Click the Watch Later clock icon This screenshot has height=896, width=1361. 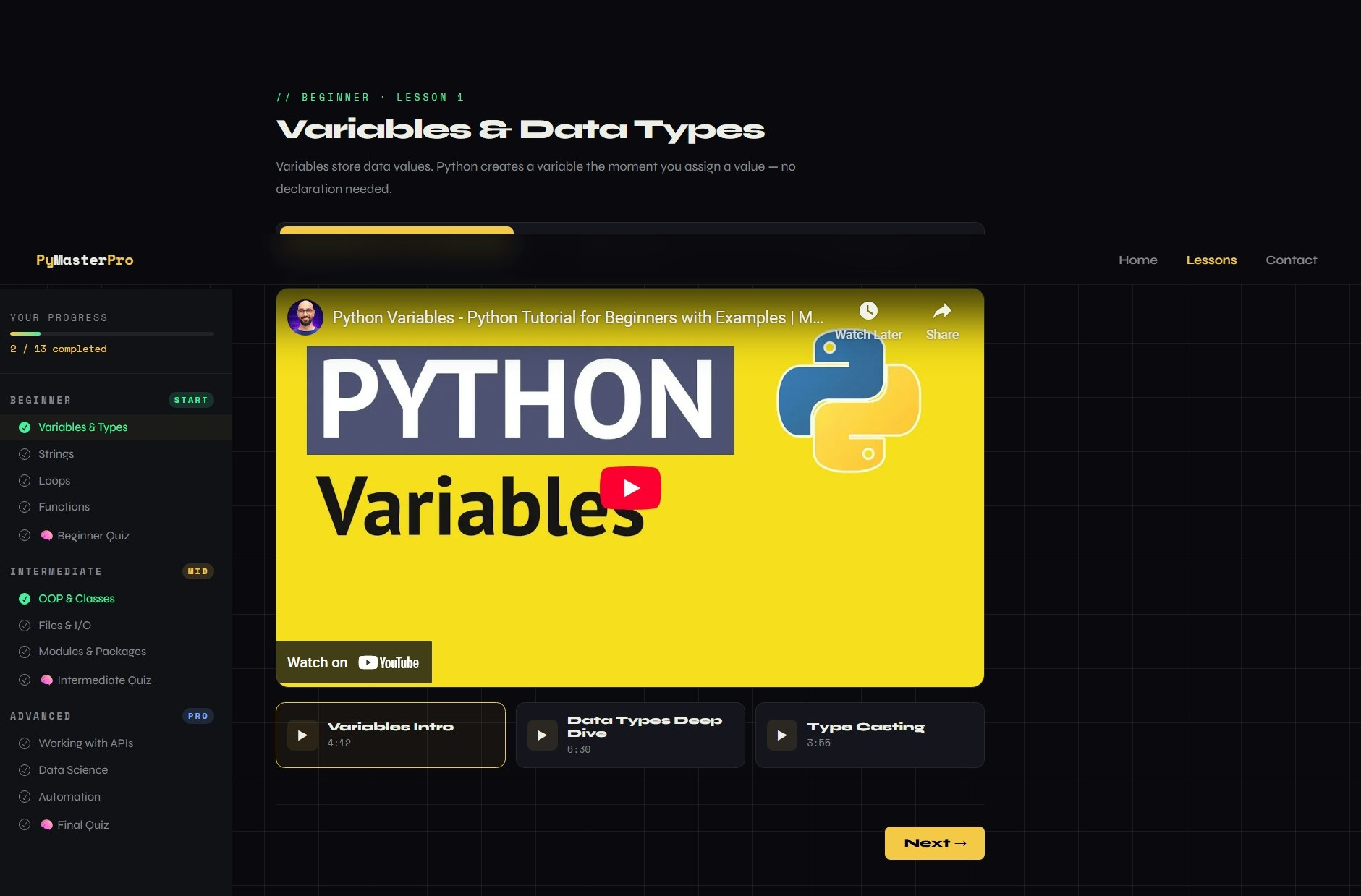[868, 310]
